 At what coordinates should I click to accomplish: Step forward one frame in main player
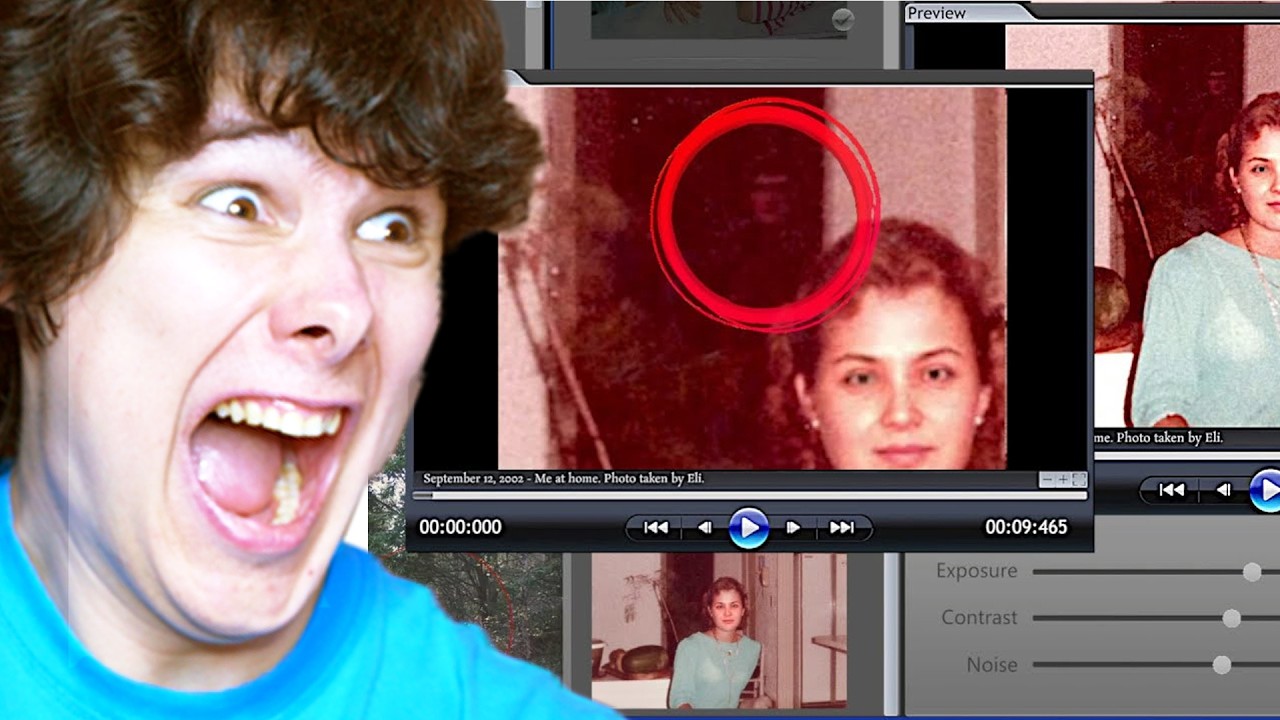click(x=793, y=528)
